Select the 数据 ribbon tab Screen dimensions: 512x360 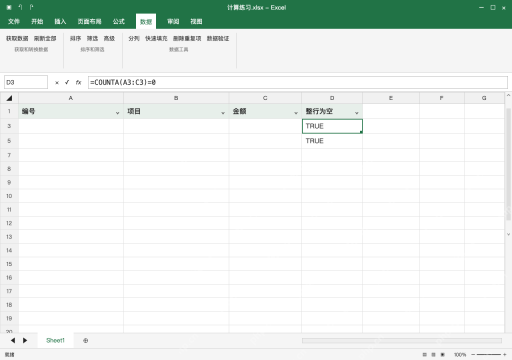point(146,22)
